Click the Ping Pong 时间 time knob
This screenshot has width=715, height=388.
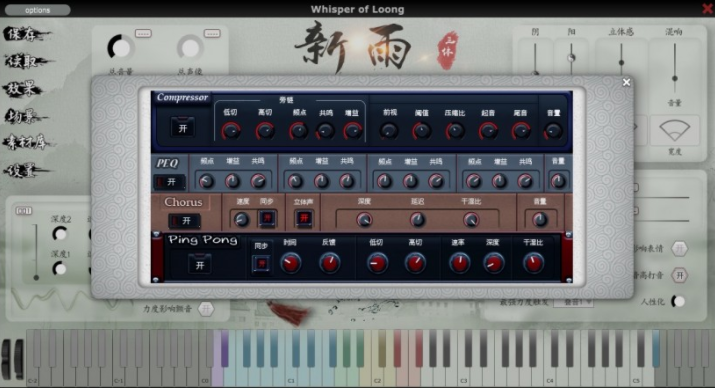[x=290, y=263]
